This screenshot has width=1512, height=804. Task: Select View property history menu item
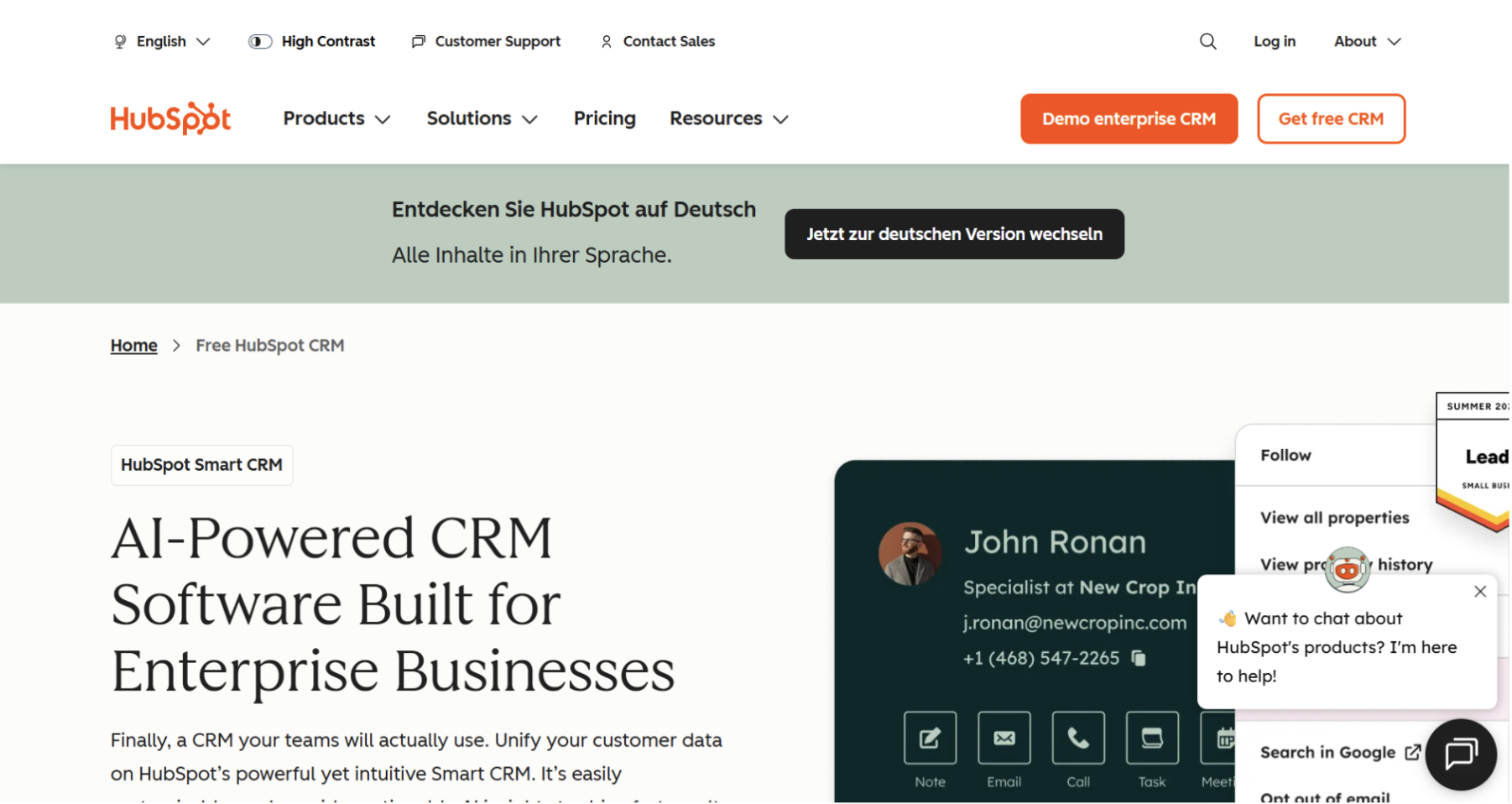tap(1346, 565)
